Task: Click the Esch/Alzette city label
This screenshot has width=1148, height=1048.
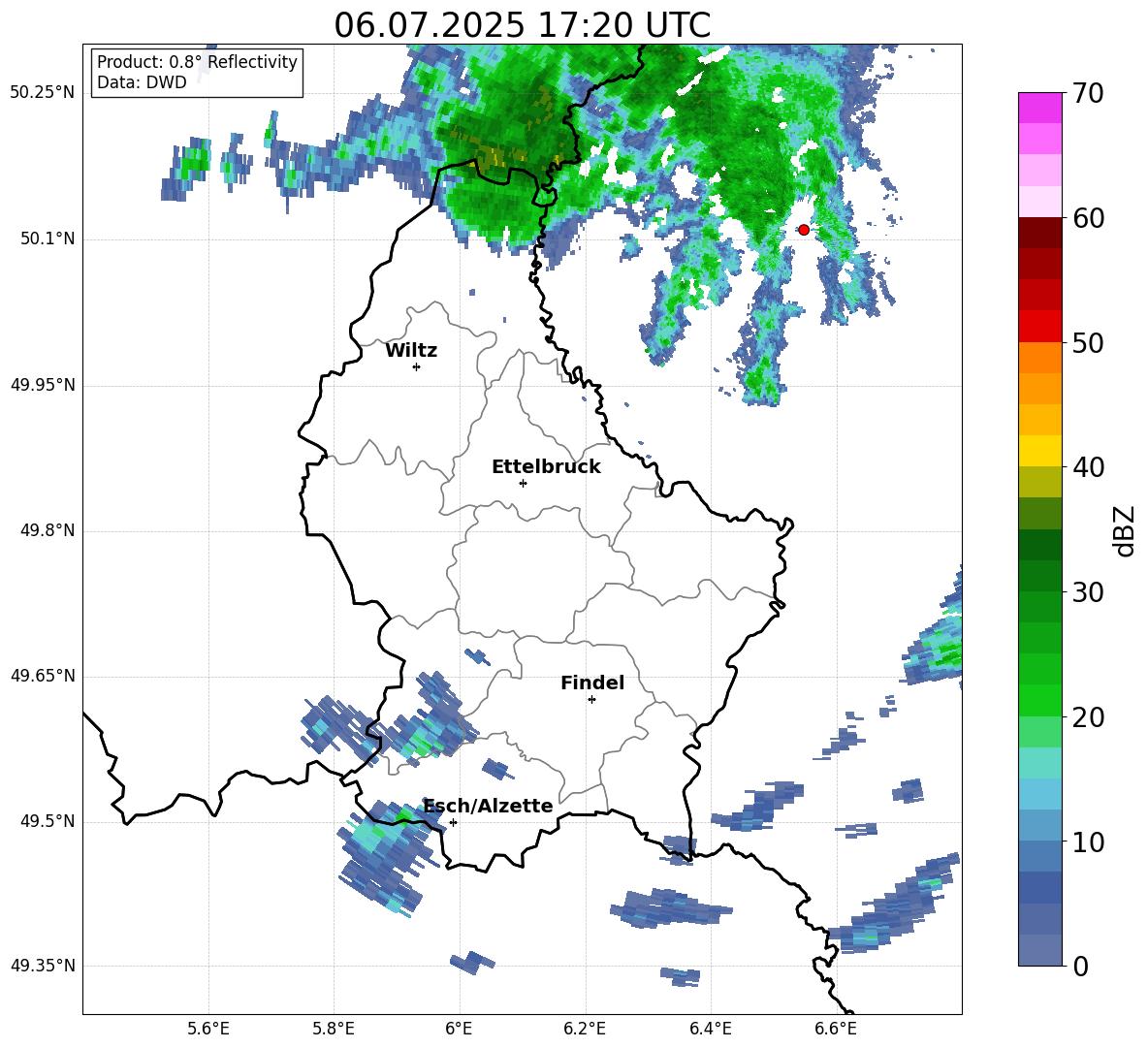Action: click(489, 807)
